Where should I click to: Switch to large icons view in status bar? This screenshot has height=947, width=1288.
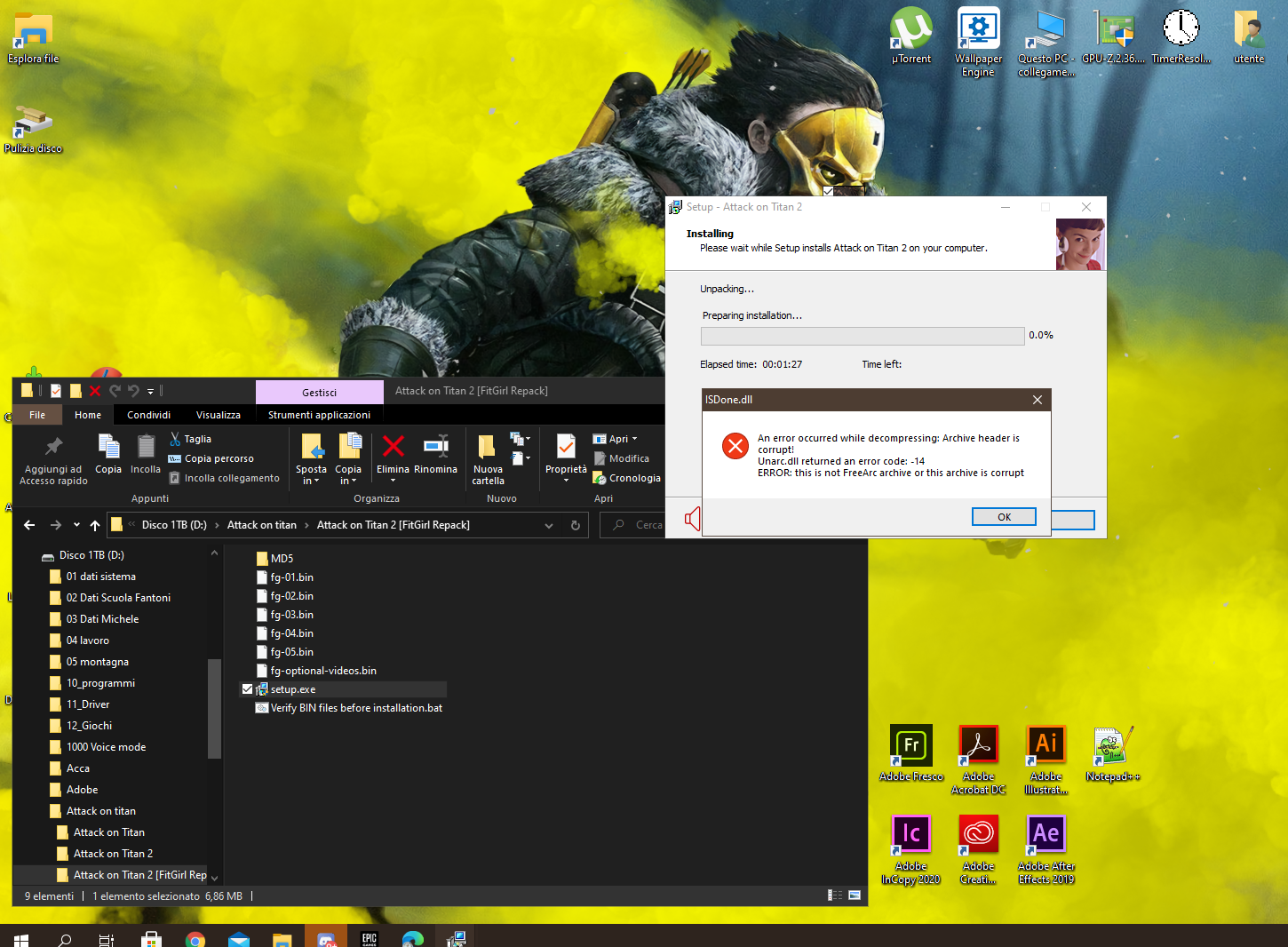(855, 895)
